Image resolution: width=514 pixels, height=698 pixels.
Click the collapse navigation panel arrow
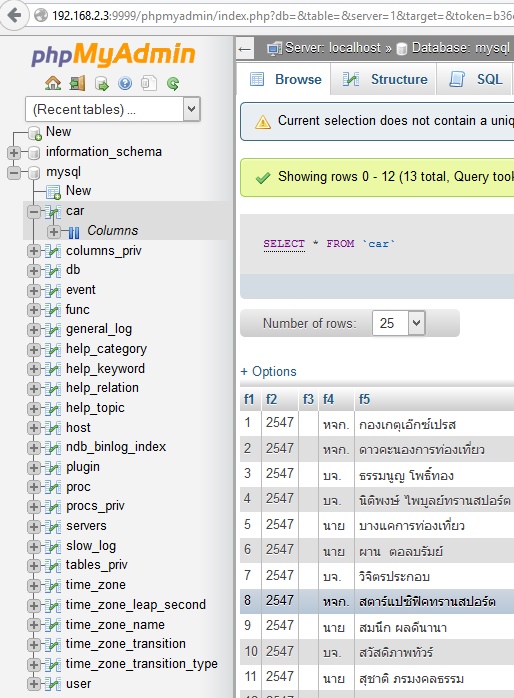click(245, 49)
